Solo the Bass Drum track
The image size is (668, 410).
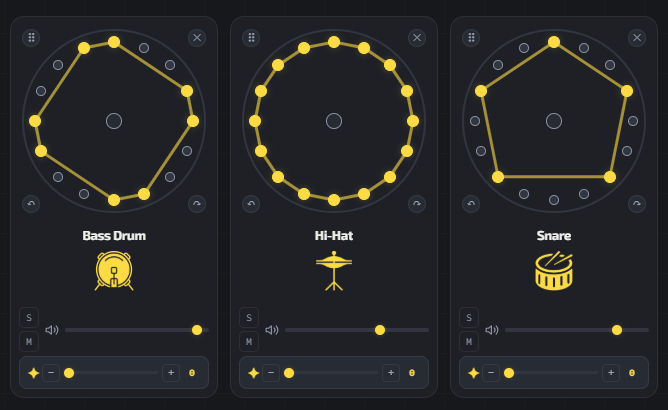(29, 318)
